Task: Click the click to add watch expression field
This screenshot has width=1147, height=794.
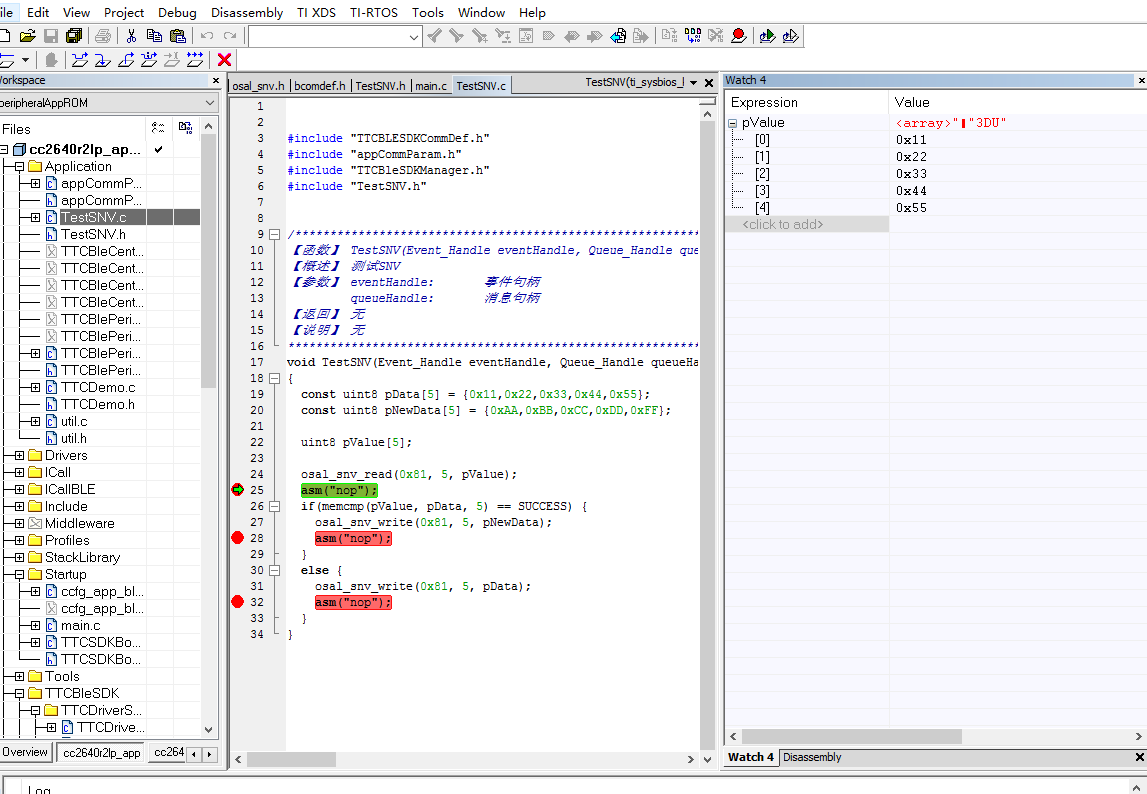Action: pyautogui.click(x=807, y=225)
